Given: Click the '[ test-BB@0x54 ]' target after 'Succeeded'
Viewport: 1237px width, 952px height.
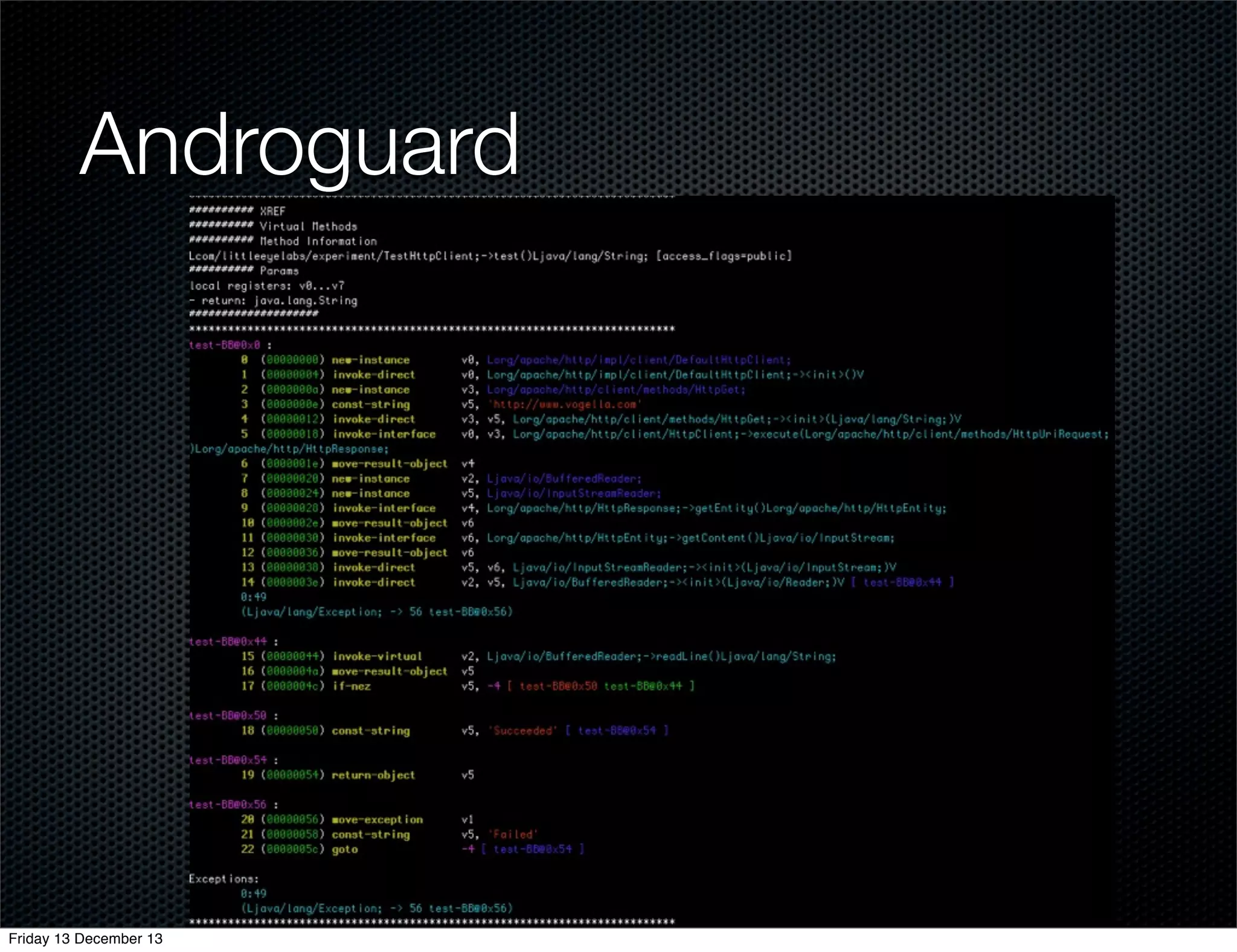Looking at the screenshot, I should (x=617, y=730).
